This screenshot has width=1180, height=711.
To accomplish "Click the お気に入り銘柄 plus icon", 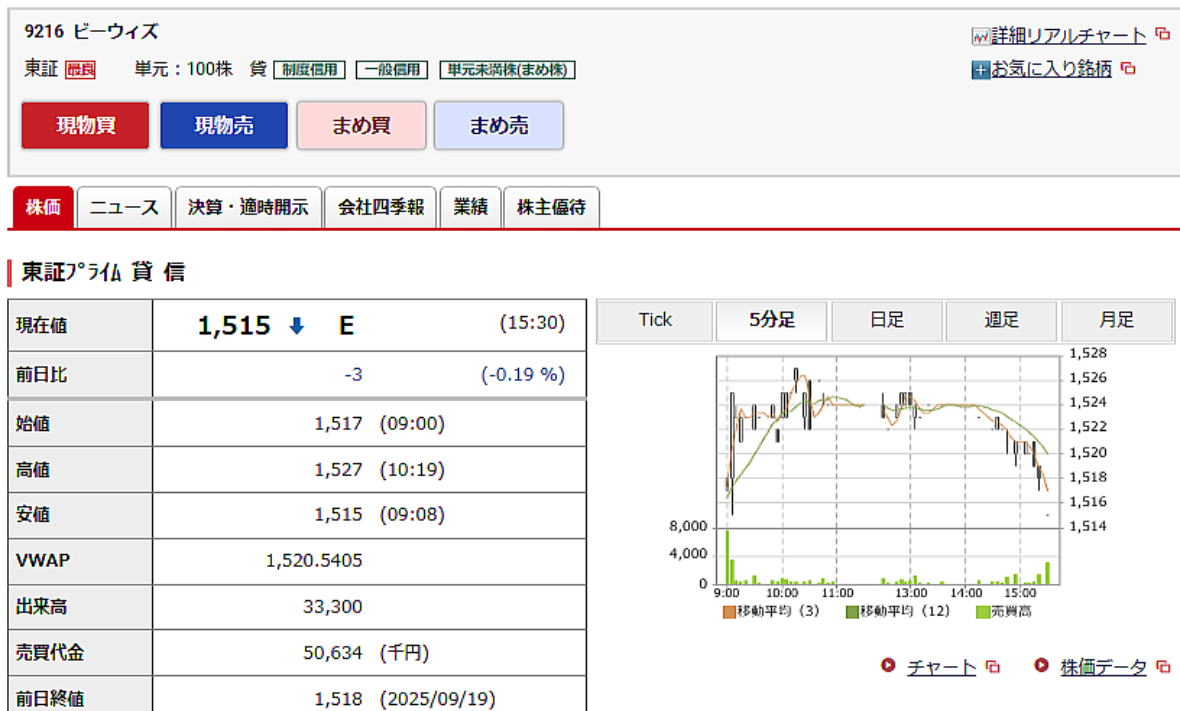I will pyautogui.click(x=980, y=70).
